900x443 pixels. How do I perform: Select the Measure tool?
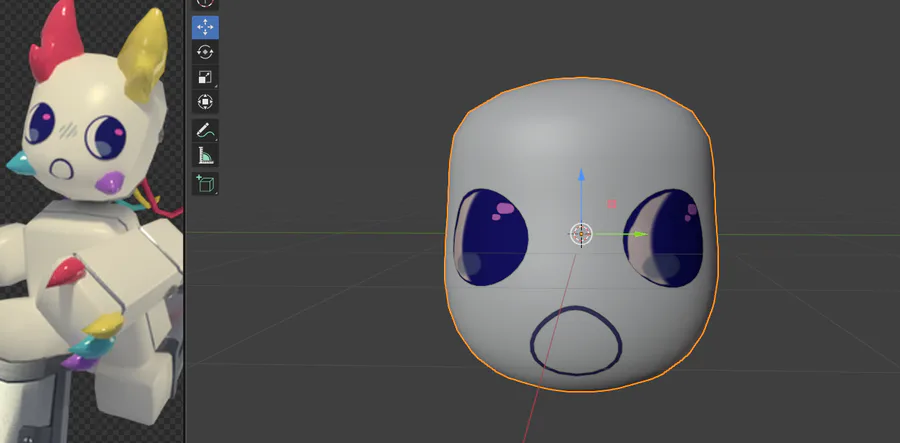pyautogui.click(x=205, y=156)
